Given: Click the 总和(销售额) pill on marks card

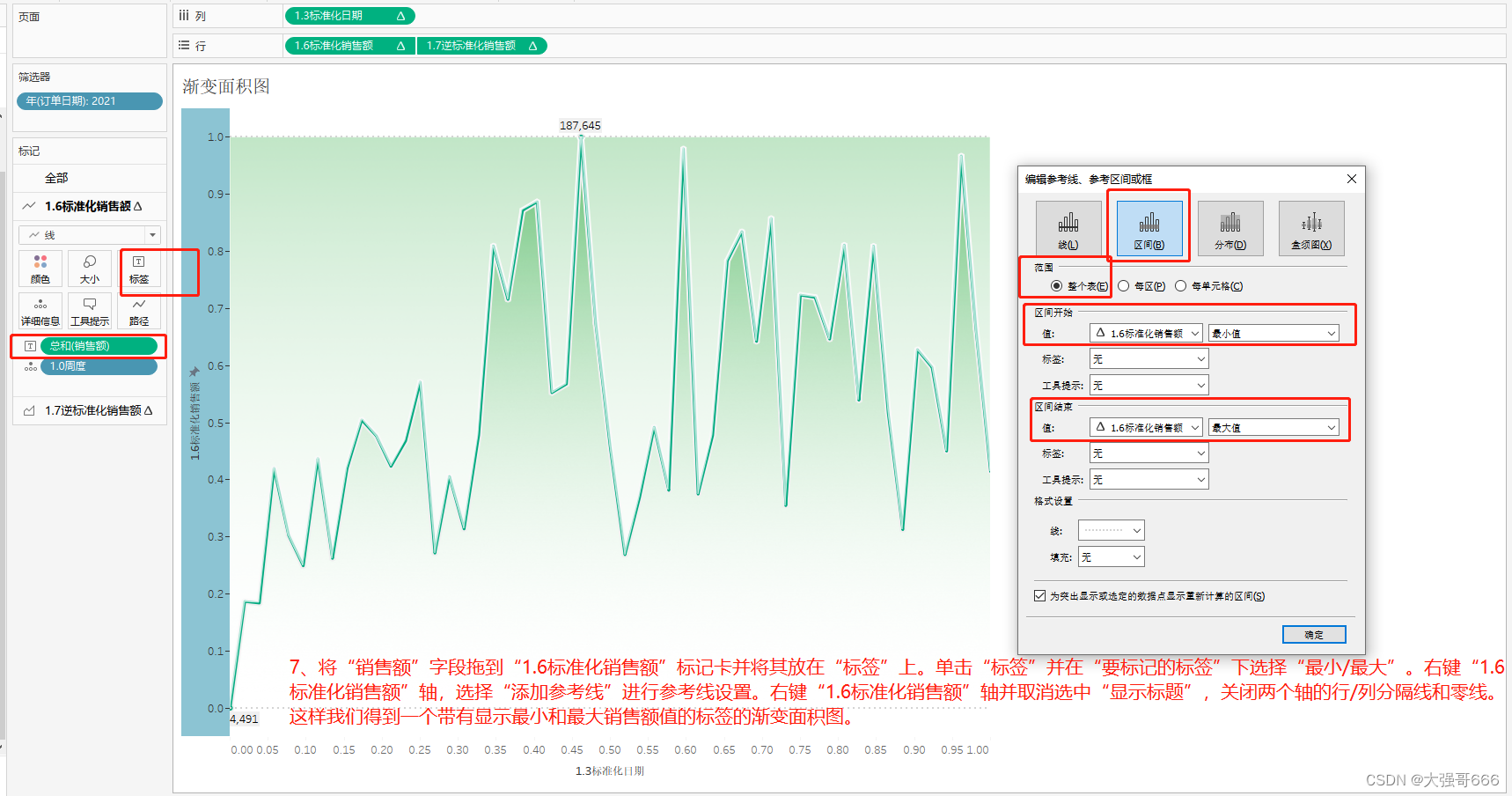Looking at the screenshot, I should (99, 346).
